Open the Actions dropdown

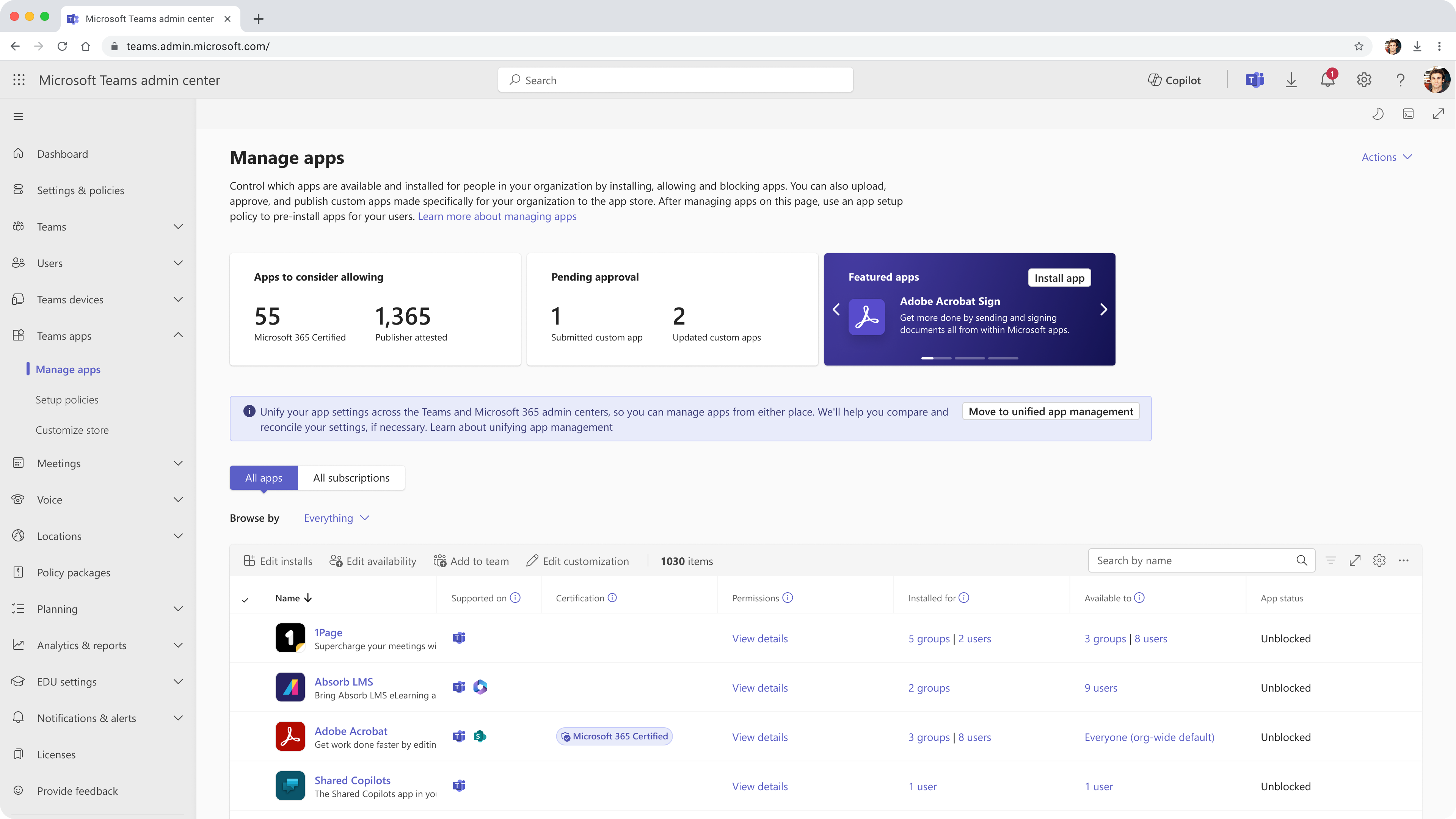[x=1387, y=157]
